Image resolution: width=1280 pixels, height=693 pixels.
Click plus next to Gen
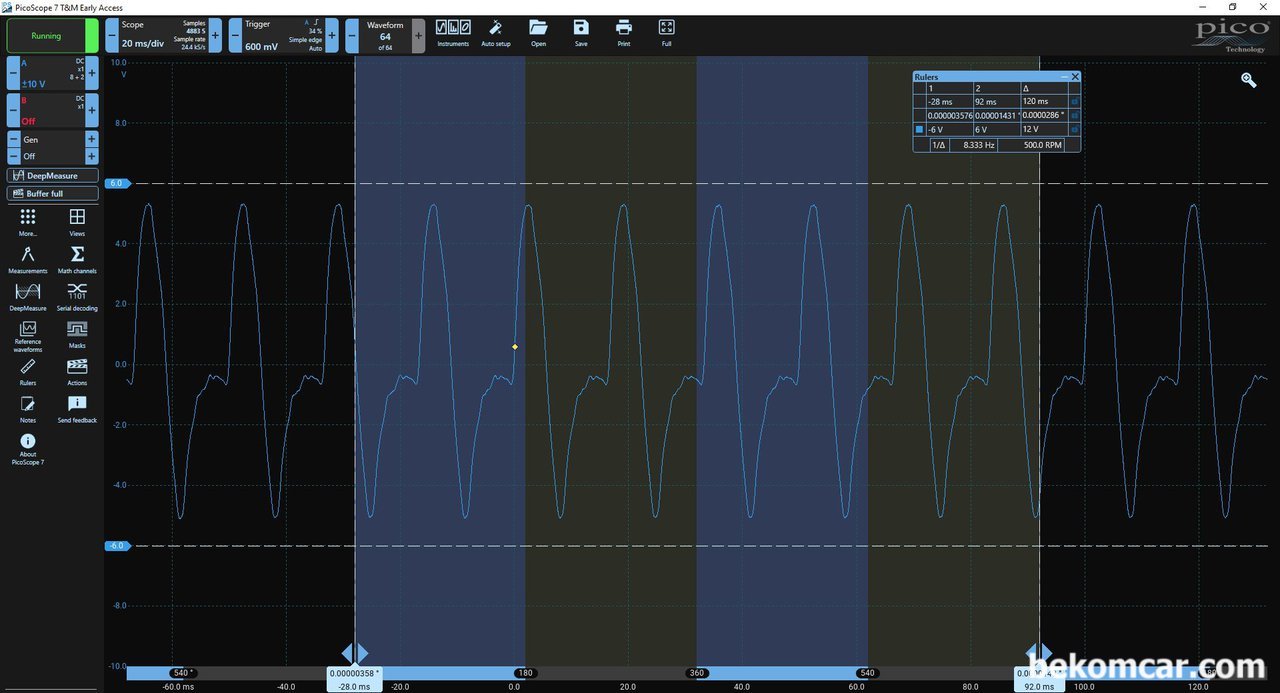[x=92, y=140]
